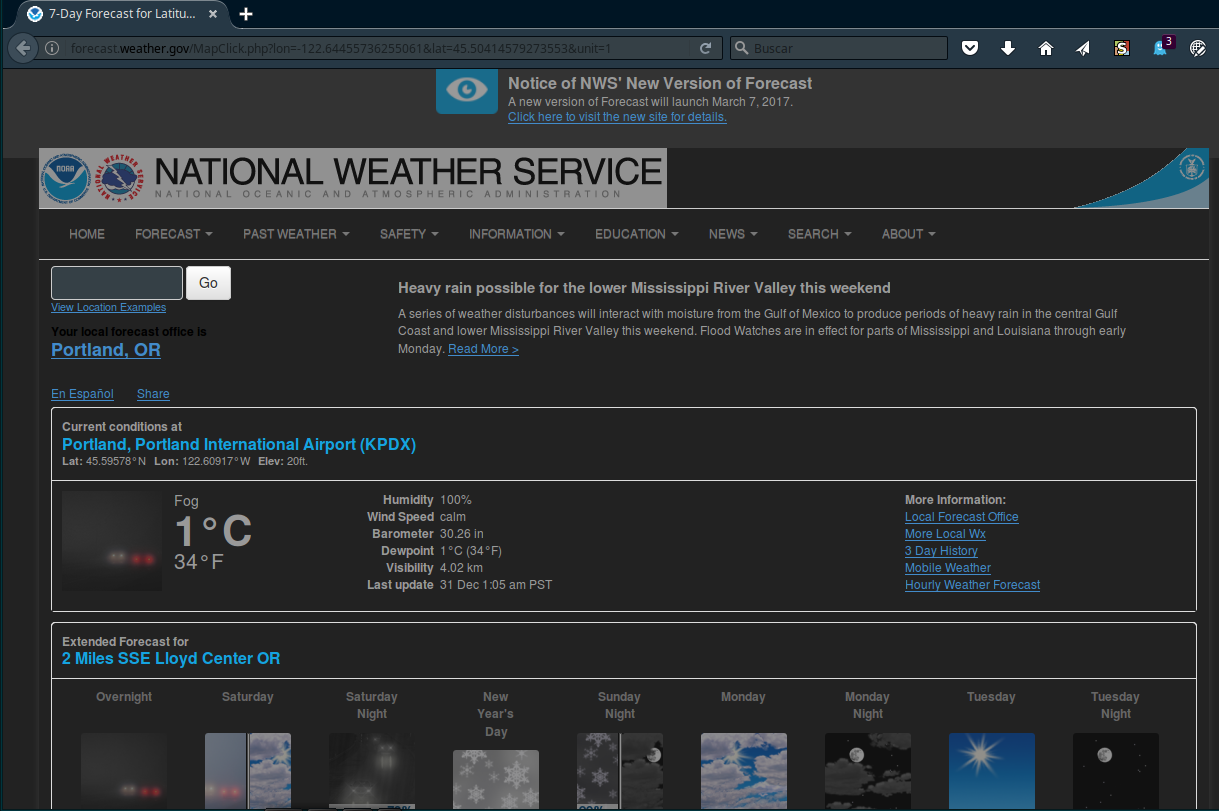
Task: Switch to the 7-Day Forecast browser tab
Action: 120,15
